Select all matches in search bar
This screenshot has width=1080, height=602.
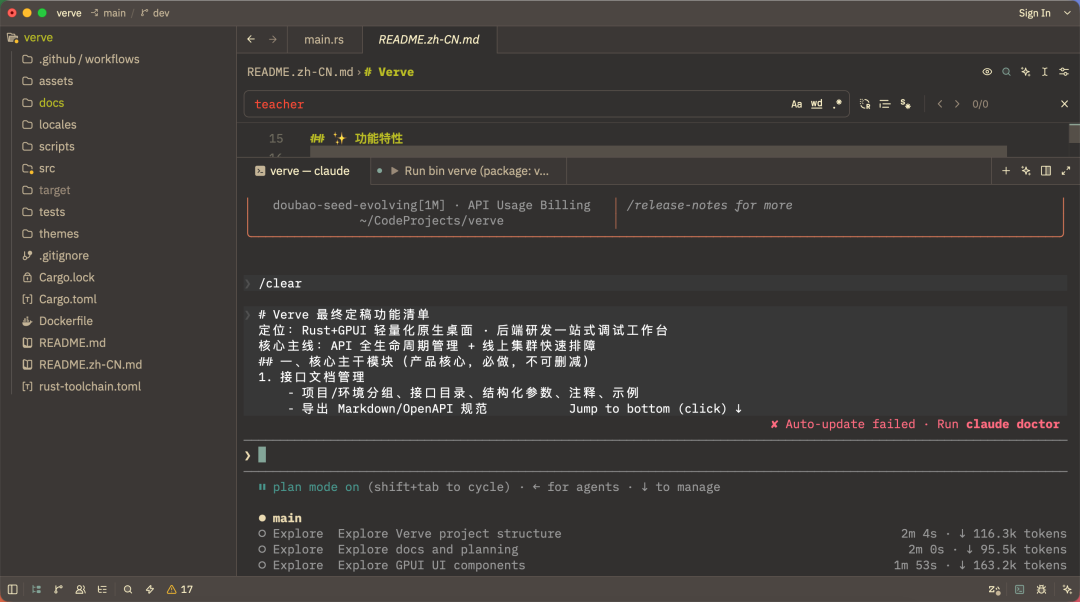pyautogui.click(x=906, y=104)
